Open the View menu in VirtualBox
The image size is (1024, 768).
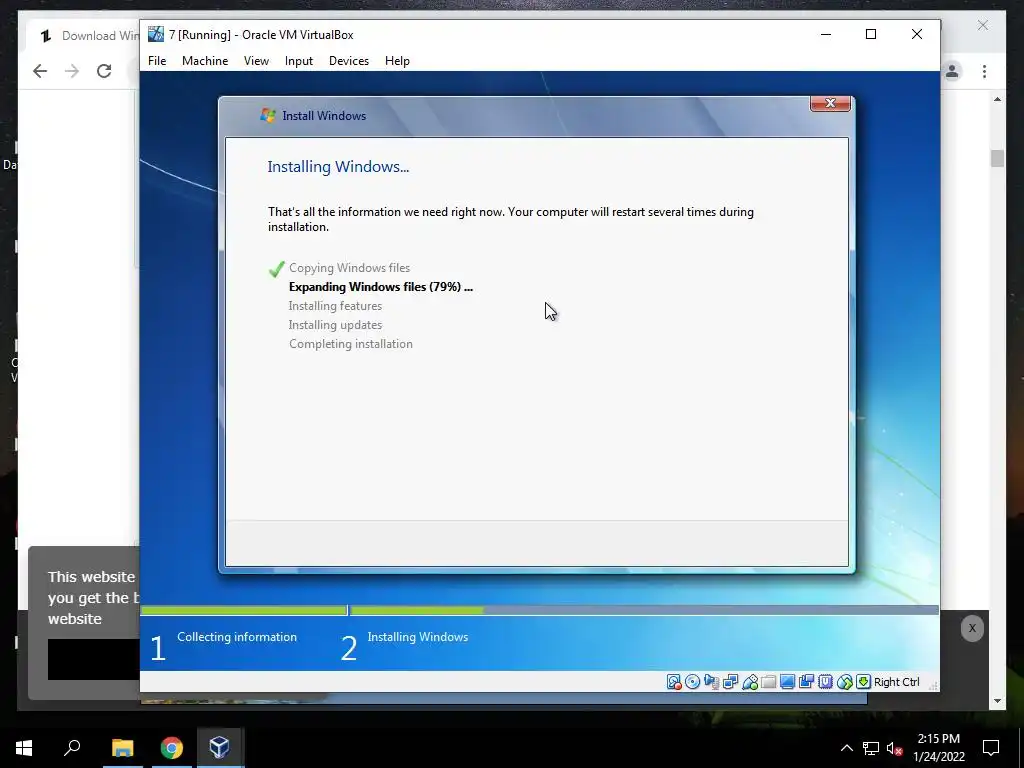[256, 61]
